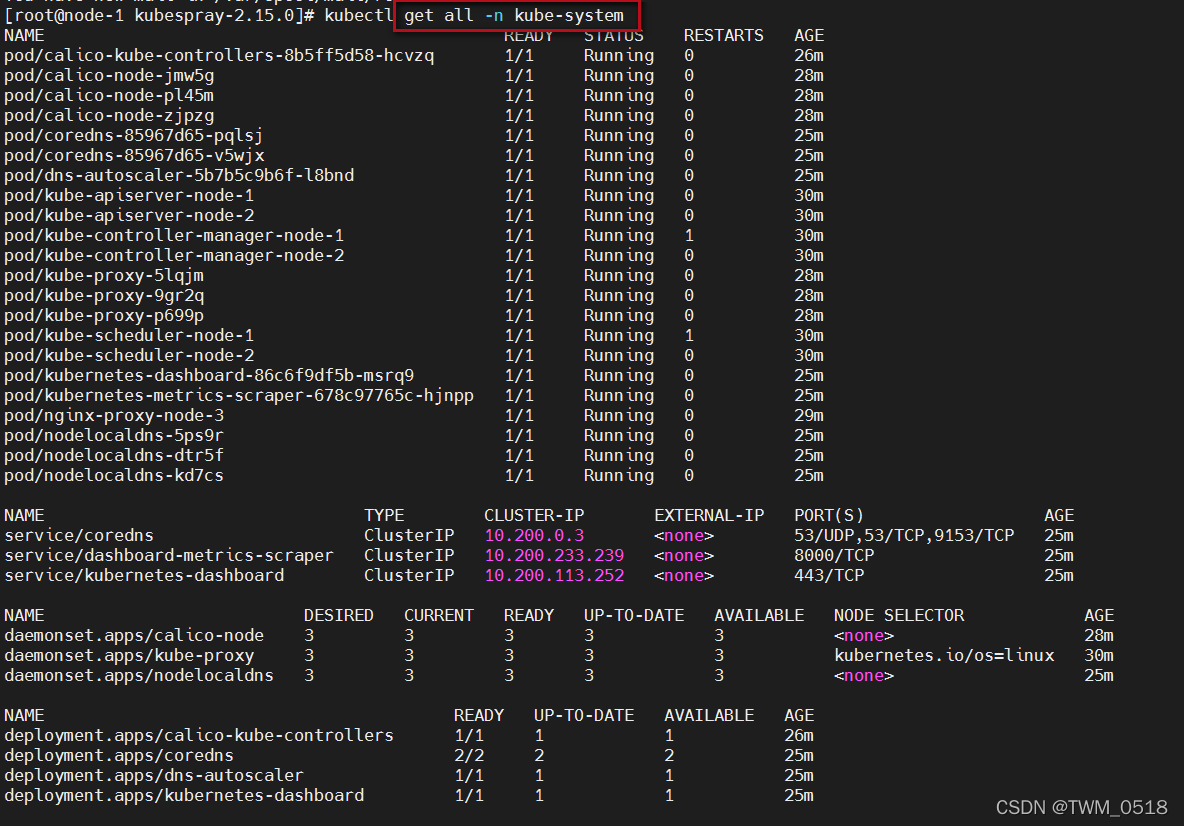Click cluster IP 10.200.233.239

tap(554, 556)
